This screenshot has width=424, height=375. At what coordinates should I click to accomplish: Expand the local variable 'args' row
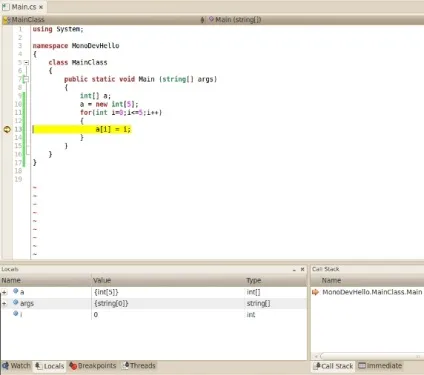point(4,304)
